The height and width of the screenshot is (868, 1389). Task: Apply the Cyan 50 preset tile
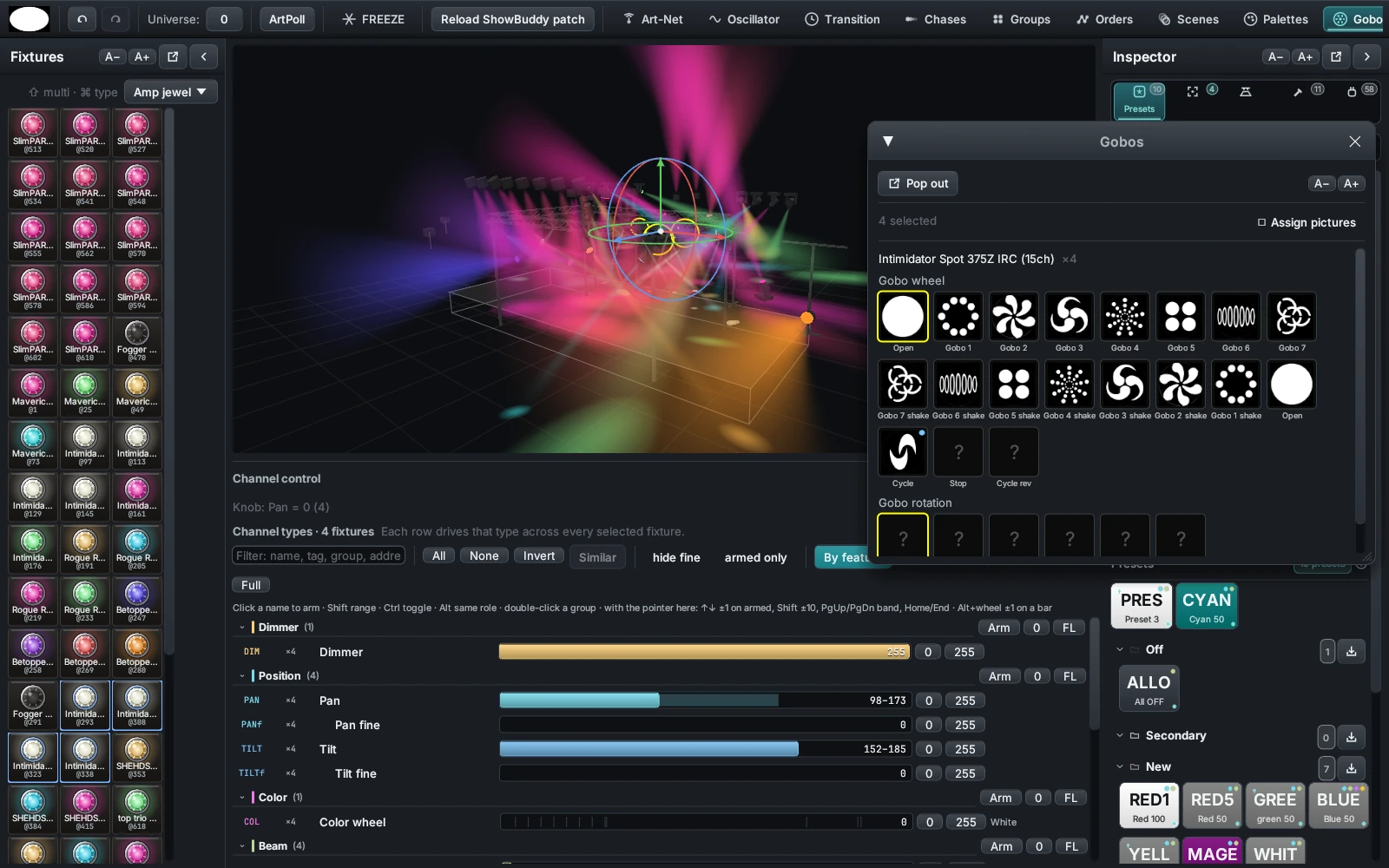click(x=1207, y=606)
